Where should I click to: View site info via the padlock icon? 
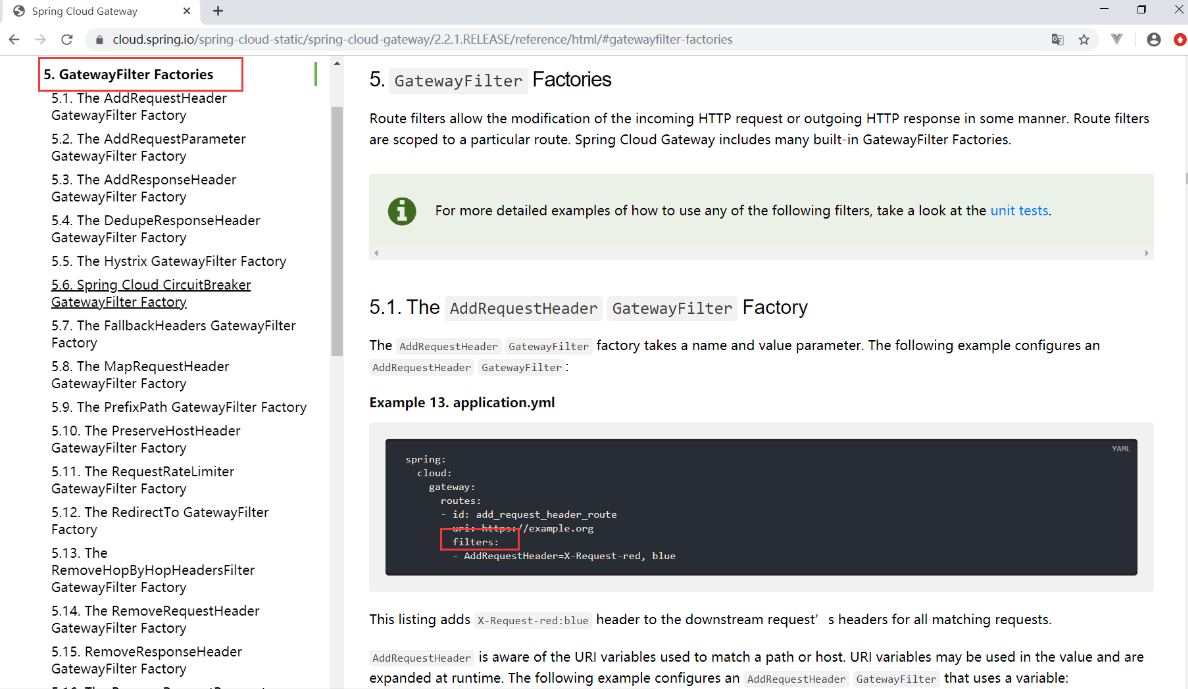(98, 40)
